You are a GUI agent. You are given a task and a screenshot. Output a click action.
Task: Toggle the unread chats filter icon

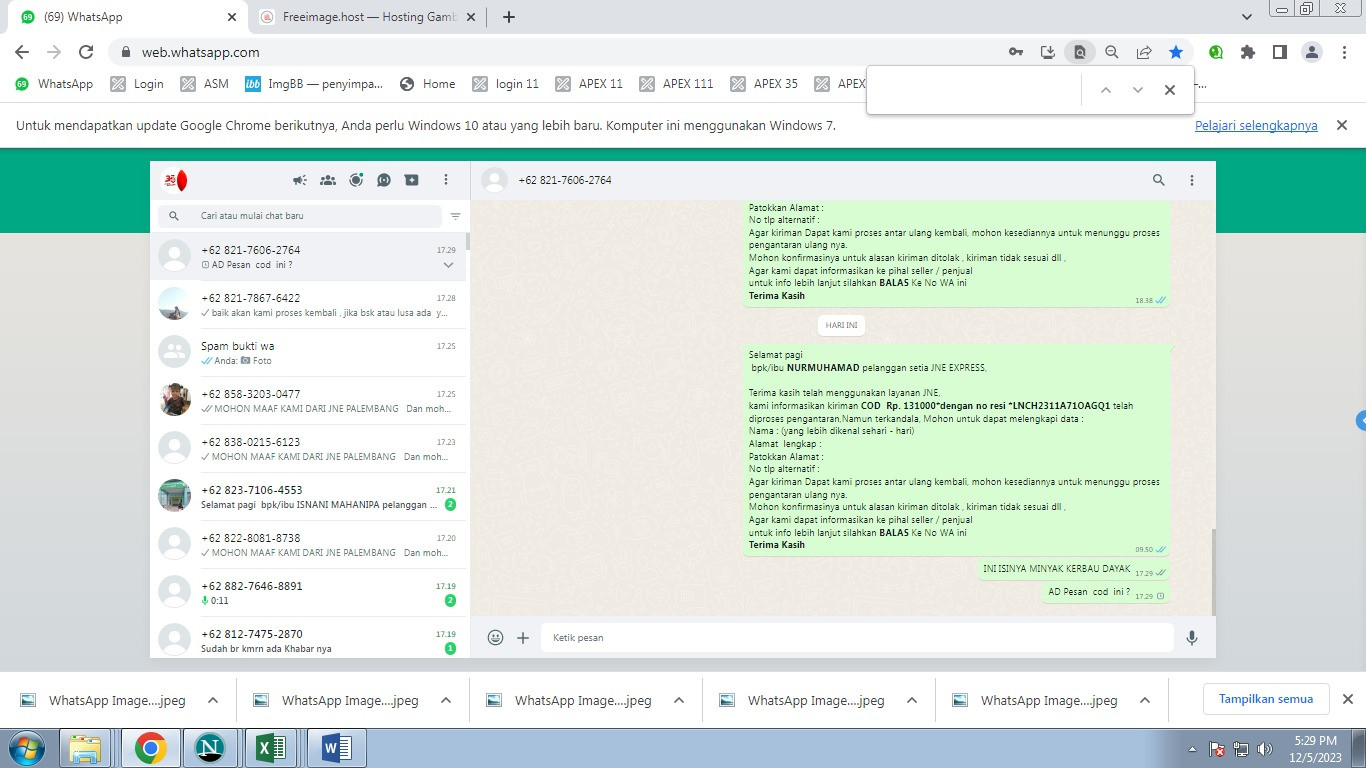(x=455, y=216)
